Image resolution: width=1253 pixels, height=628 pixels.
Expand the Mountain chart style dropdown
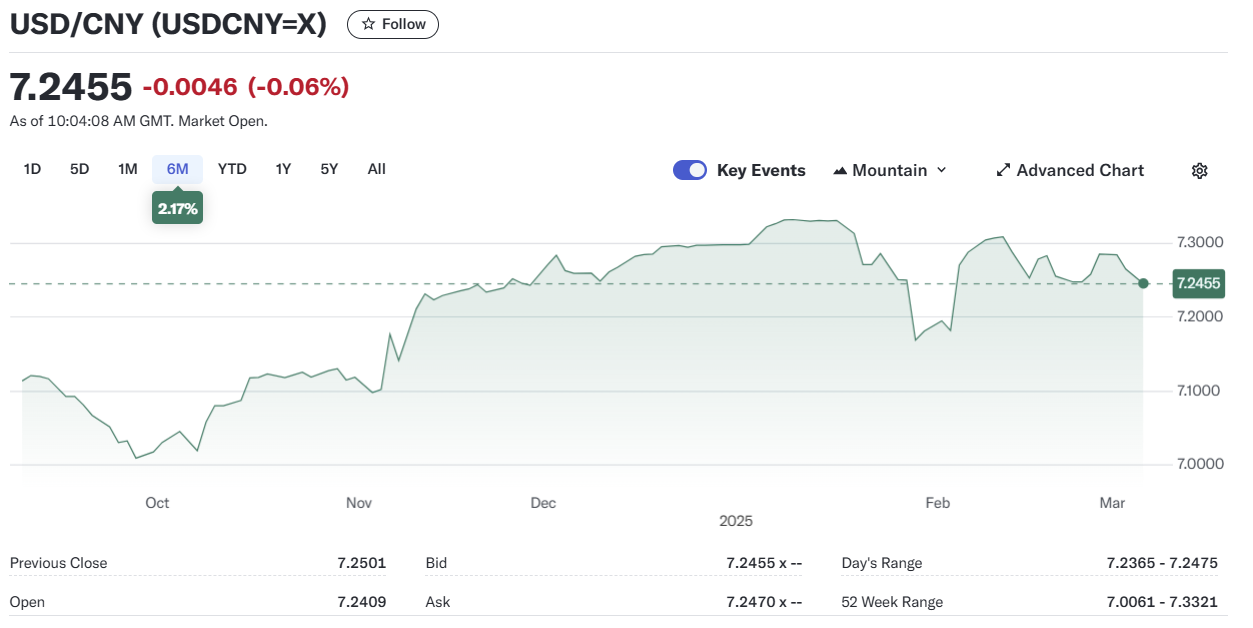889,171
